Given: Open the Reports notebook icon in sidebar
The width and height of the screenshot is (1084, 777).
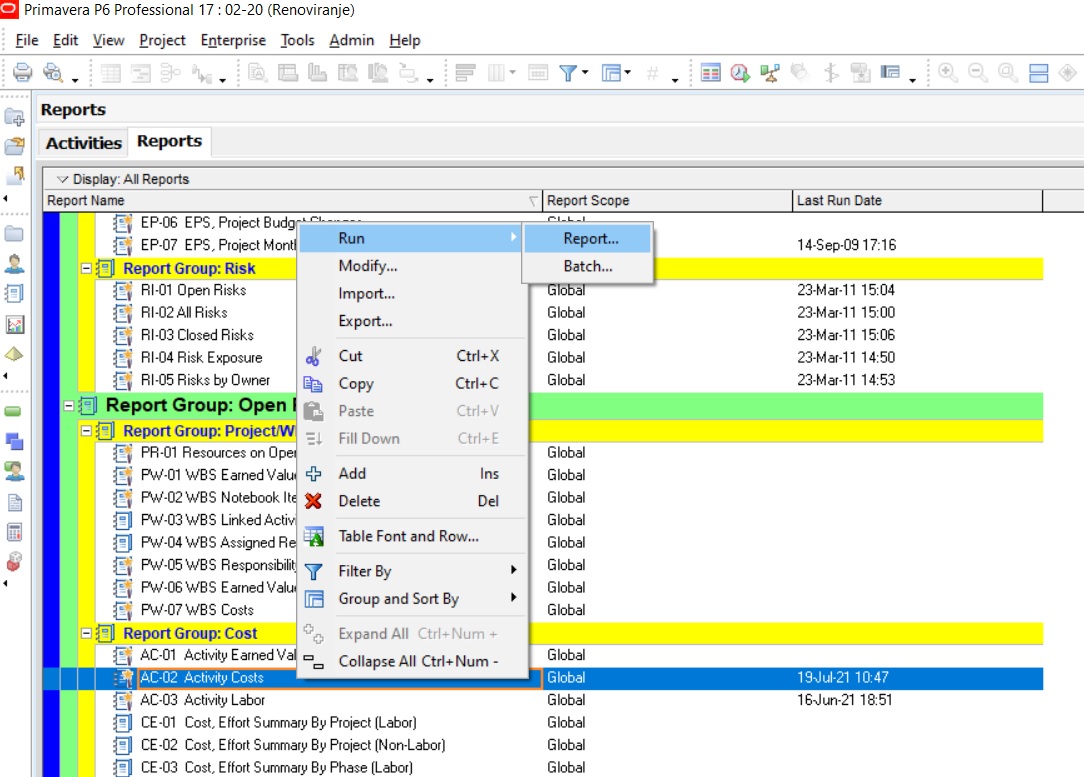Looking at the screenshot, I should point(14,294).
